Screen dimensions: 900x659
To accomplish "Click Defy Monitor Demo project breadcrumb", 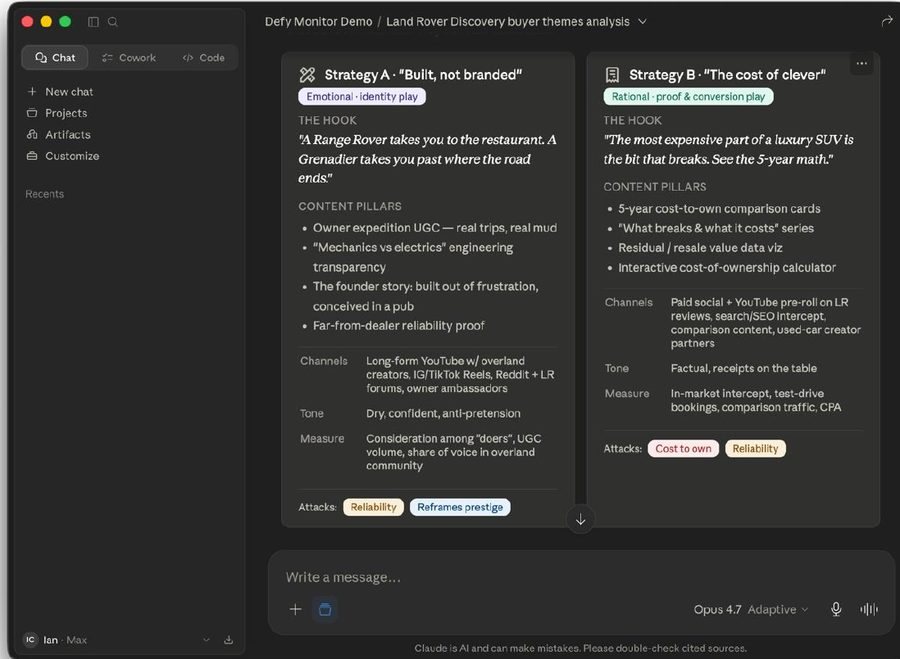I will click(x=318, y=22).
